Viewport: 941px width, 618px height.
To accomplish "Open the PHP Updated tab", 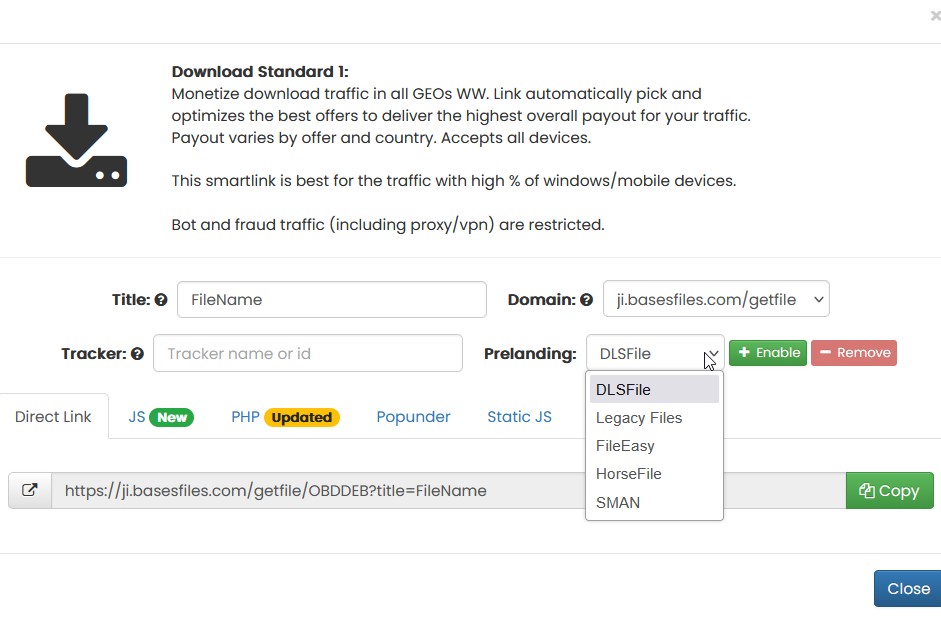I will point(285,417).
